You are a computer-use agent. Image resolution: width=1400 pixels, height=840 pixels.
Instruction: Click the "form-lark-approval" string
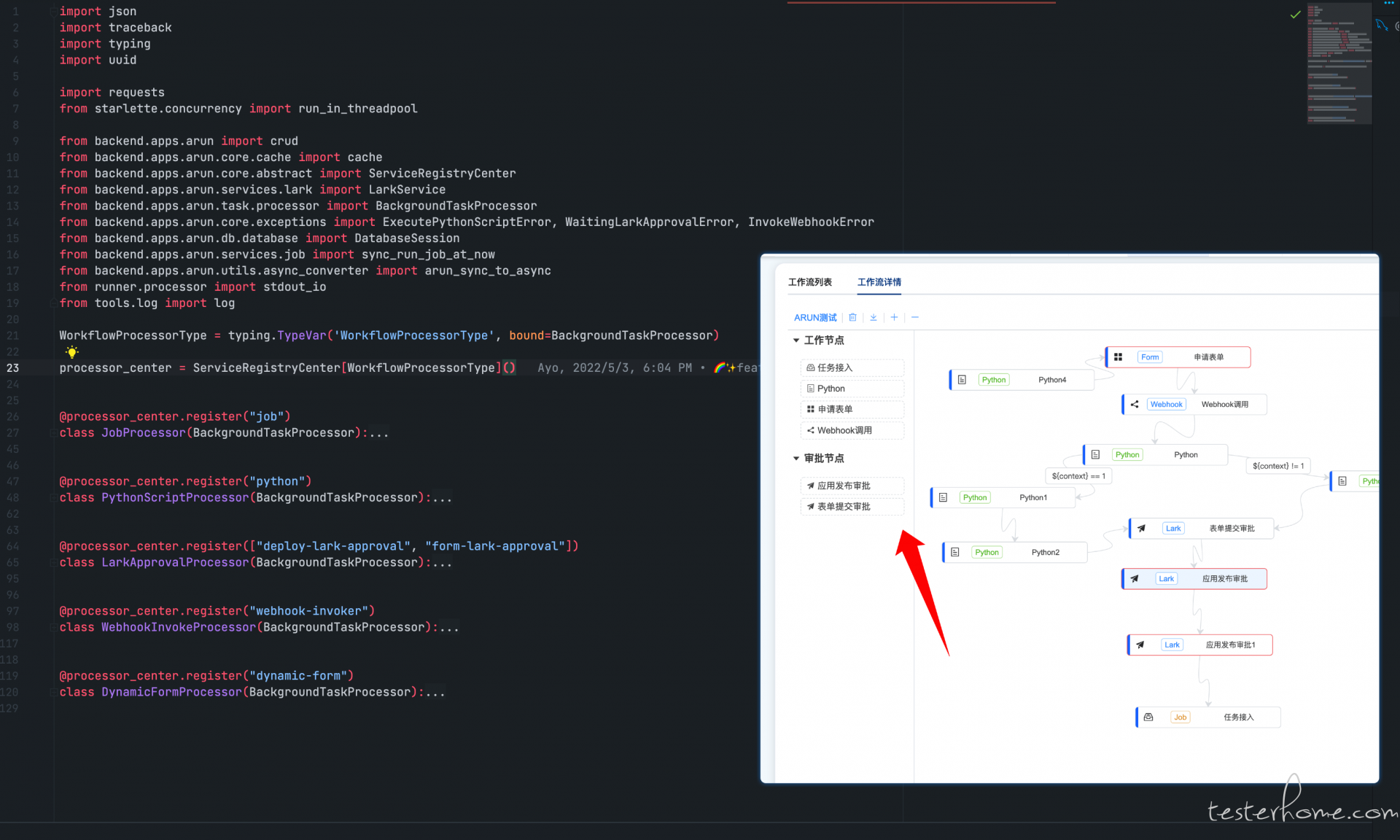[x=495, y=546]
